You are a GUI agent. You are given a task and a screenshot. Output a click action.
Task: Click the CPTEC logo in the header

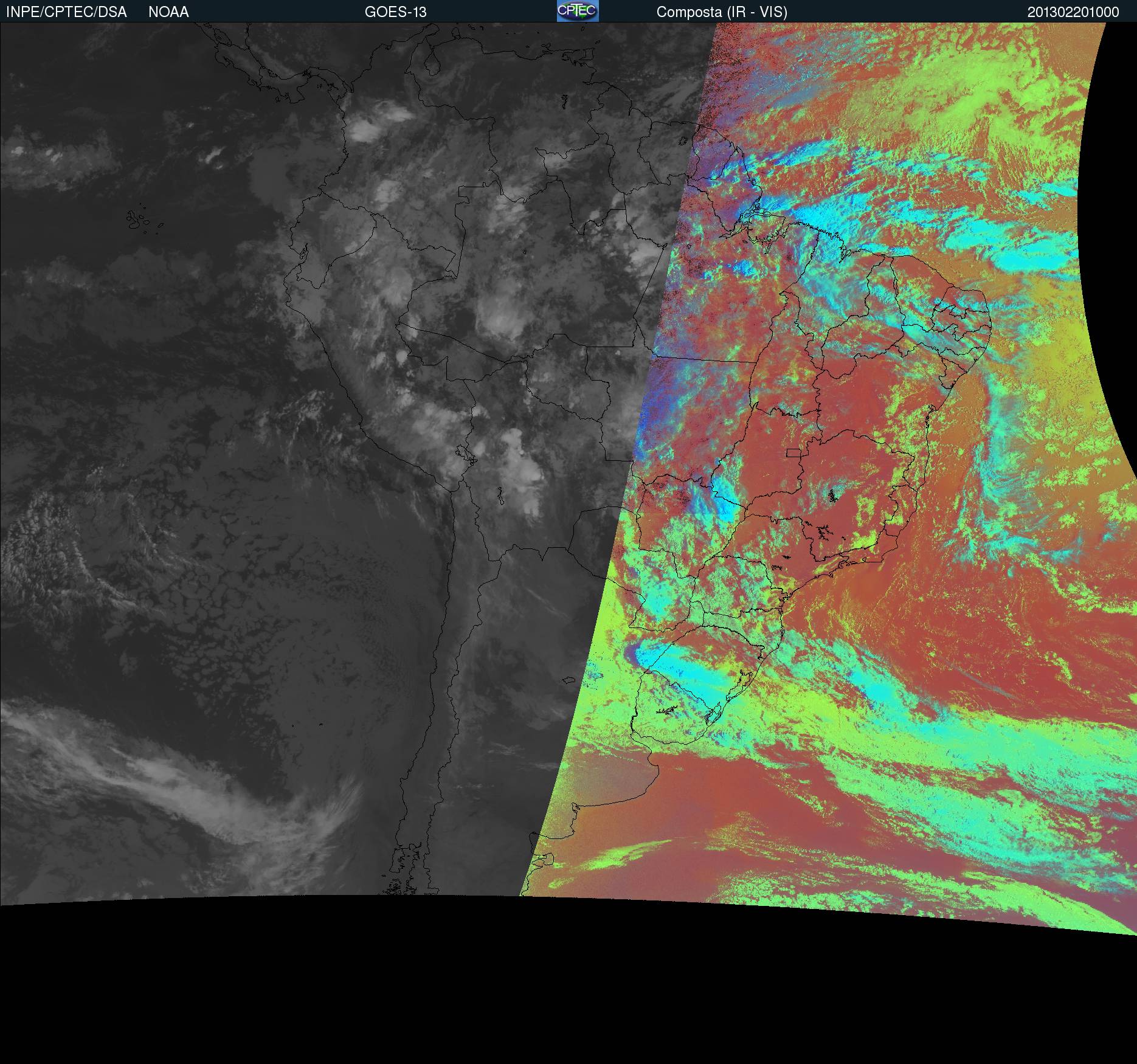(577, 11)
